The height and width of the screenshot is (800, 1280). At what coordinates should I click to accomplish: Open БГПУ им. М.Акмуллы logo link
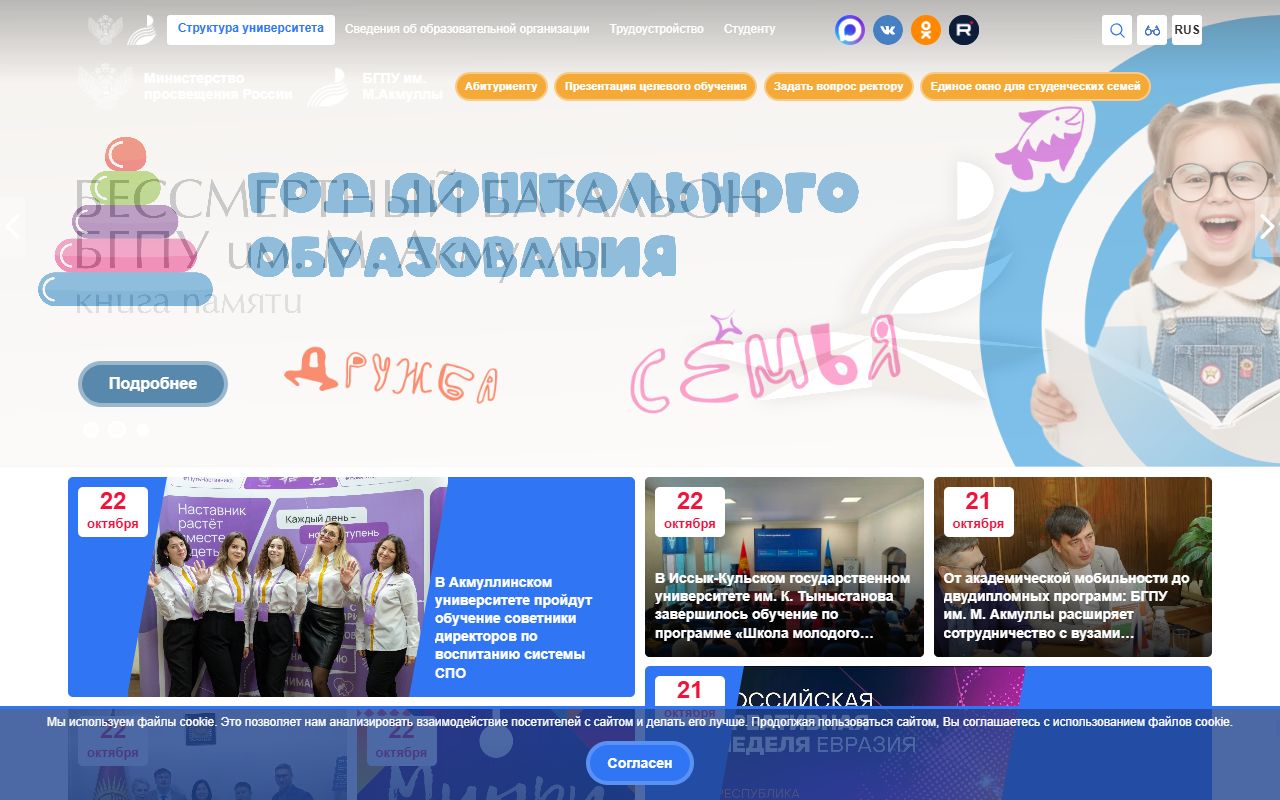pyautogui.click(x=375, y=86)
